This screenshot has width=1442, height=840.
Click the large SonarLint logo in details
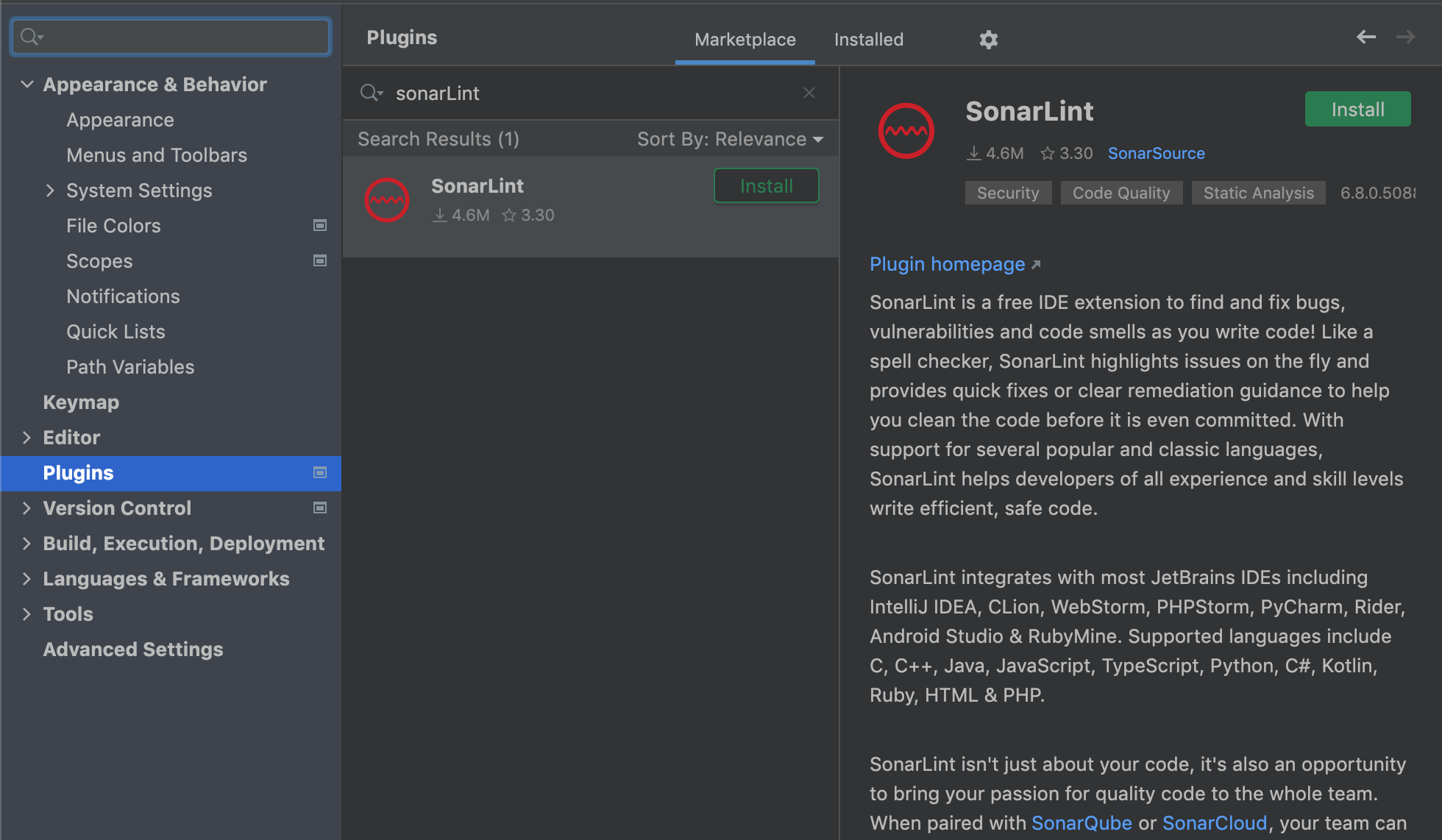coord(906,131)
